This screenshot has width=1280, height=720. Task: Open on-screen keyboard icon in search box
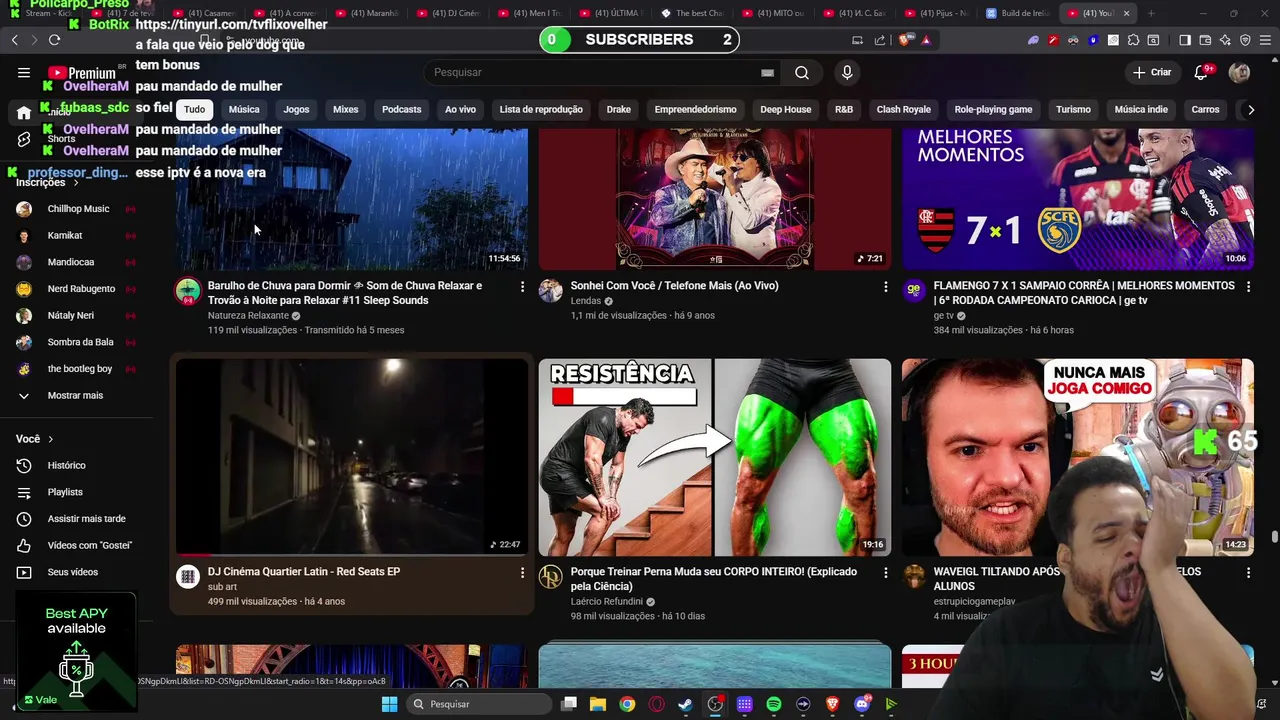(767, 72)
